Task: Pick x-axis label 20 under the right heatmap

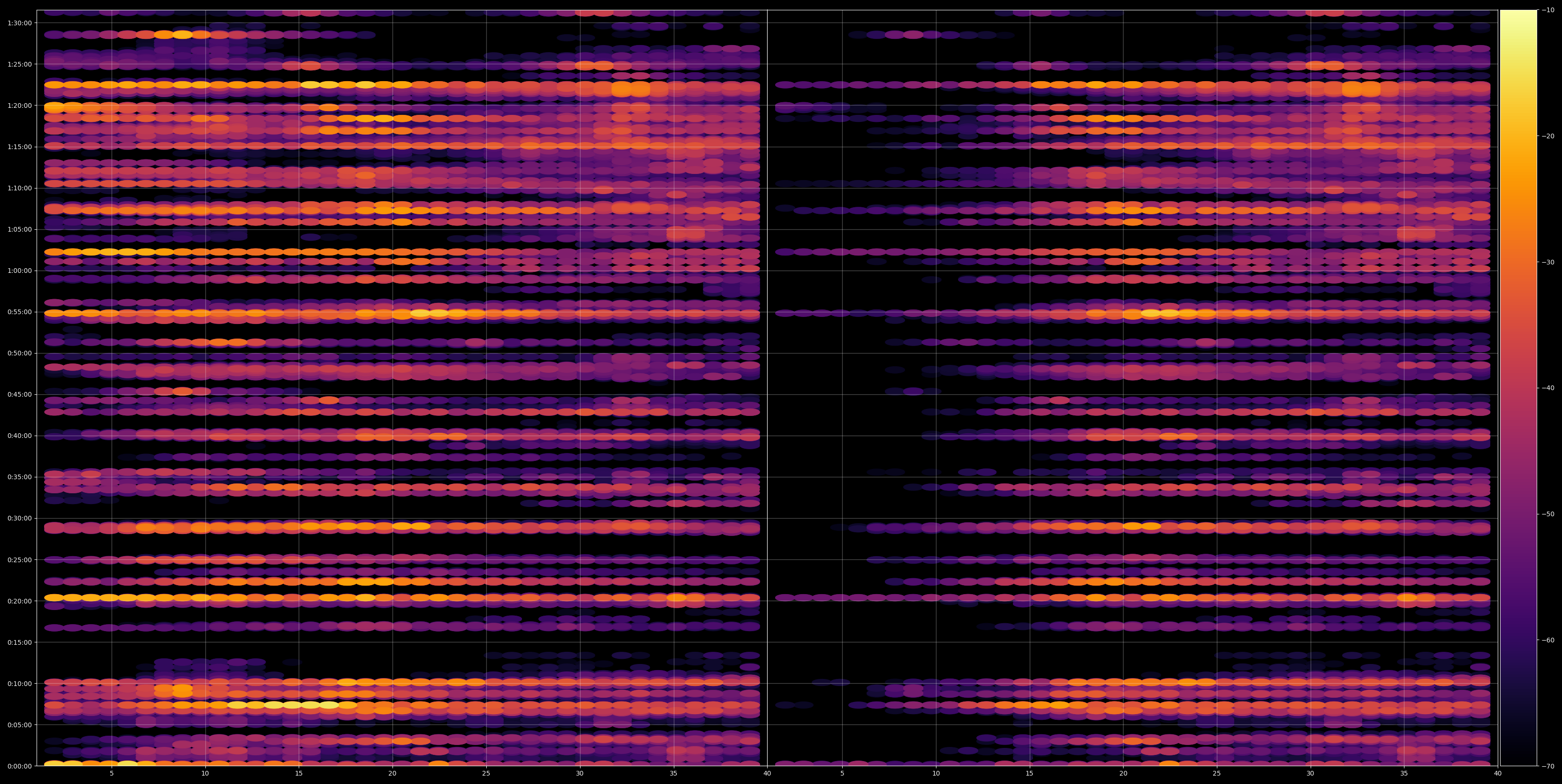Action: [1123, 774]
